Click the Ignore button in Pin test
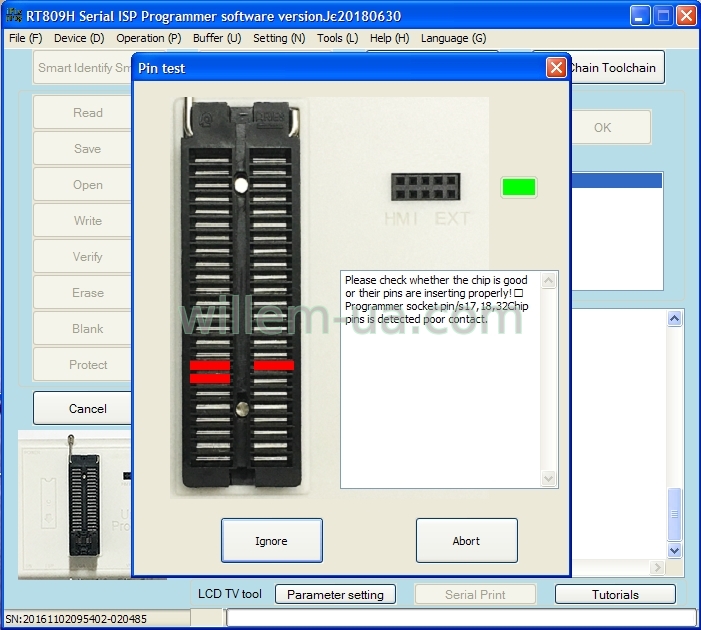This screenshot has width=701, height=630. click(x=272, y=541)
